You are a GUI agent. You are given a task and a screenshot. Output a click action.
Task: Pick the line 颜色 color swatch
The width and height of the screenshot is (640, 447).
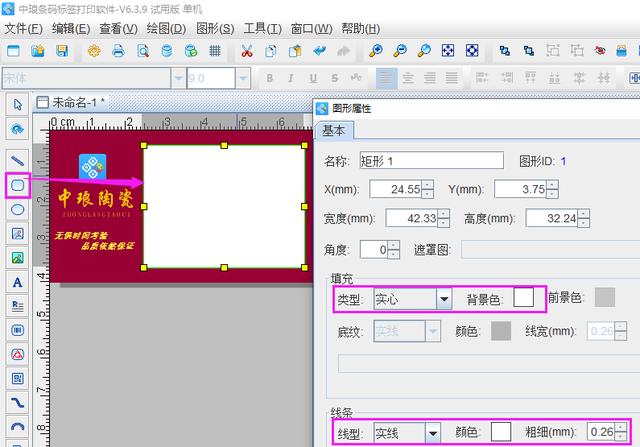[x=501, y=431]
